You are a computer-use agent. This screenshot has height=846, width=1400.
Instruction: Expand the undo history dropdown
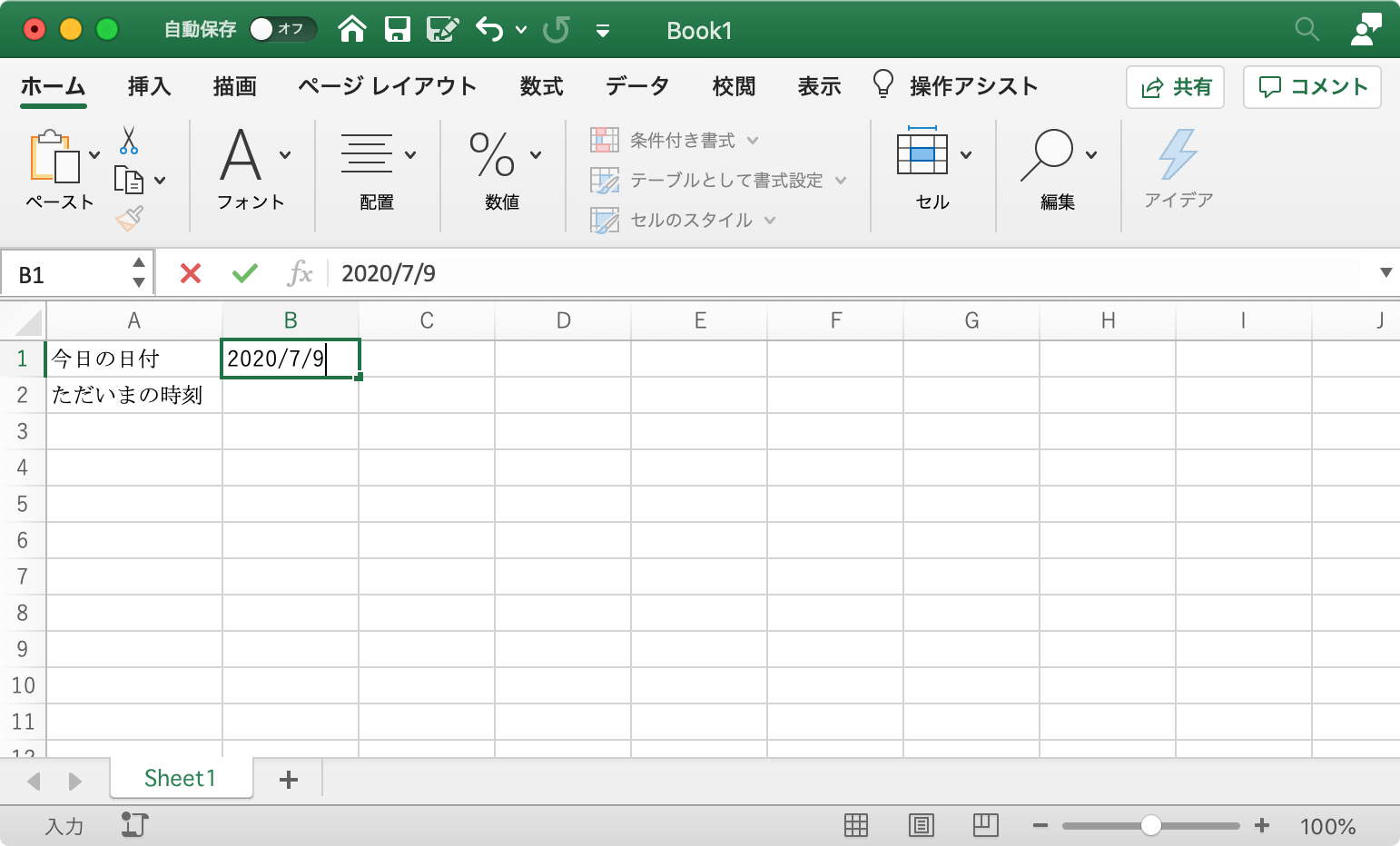[521, 30]
